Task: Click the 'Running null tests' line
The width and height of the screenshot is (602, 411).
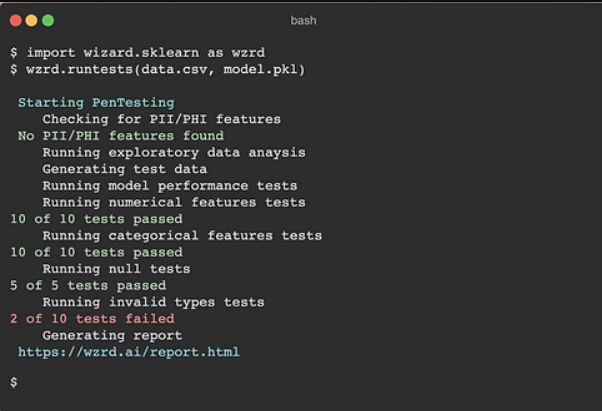Action: click(117, 269)
